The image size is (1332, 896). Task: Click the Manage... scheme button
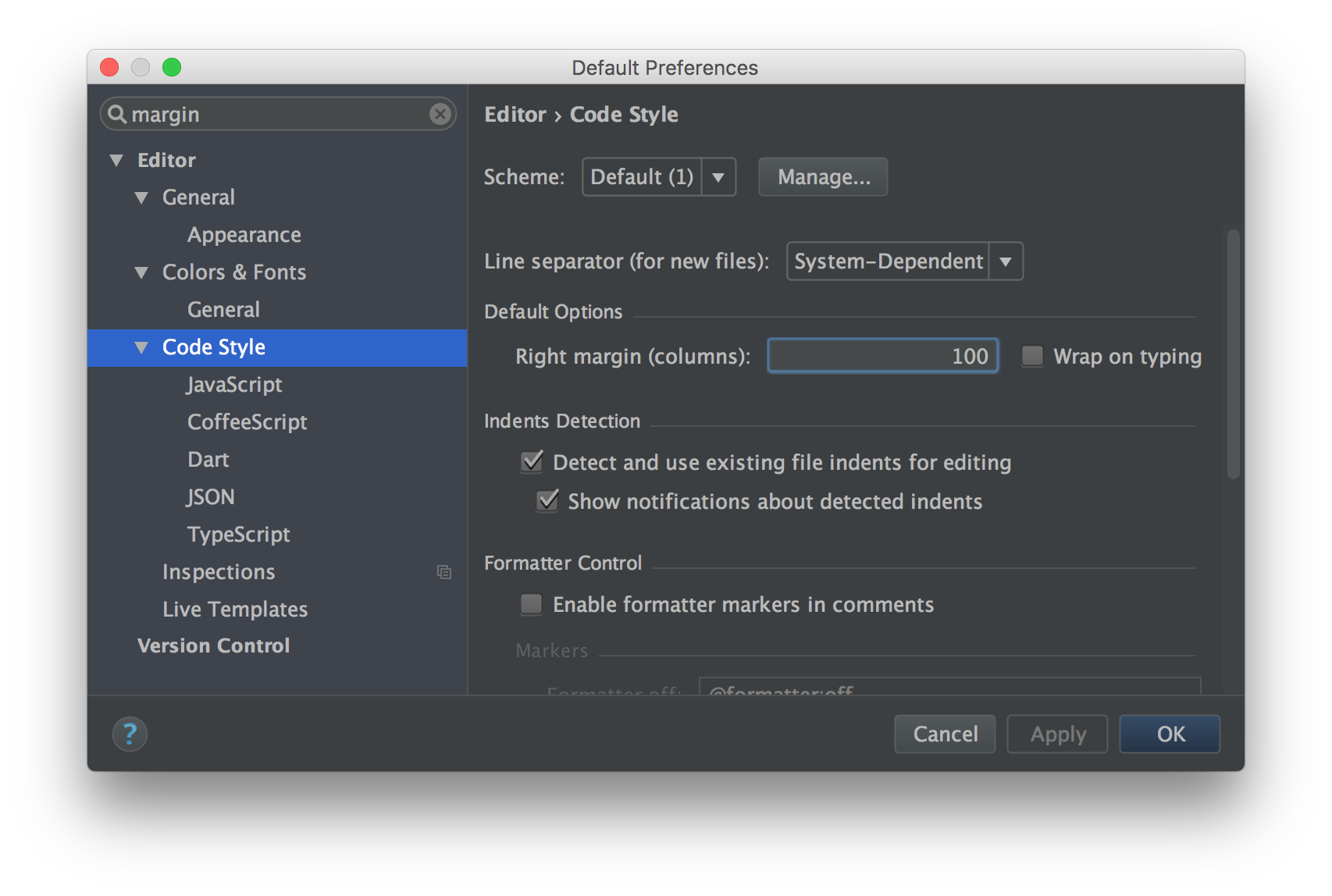(x=823, y=177)
